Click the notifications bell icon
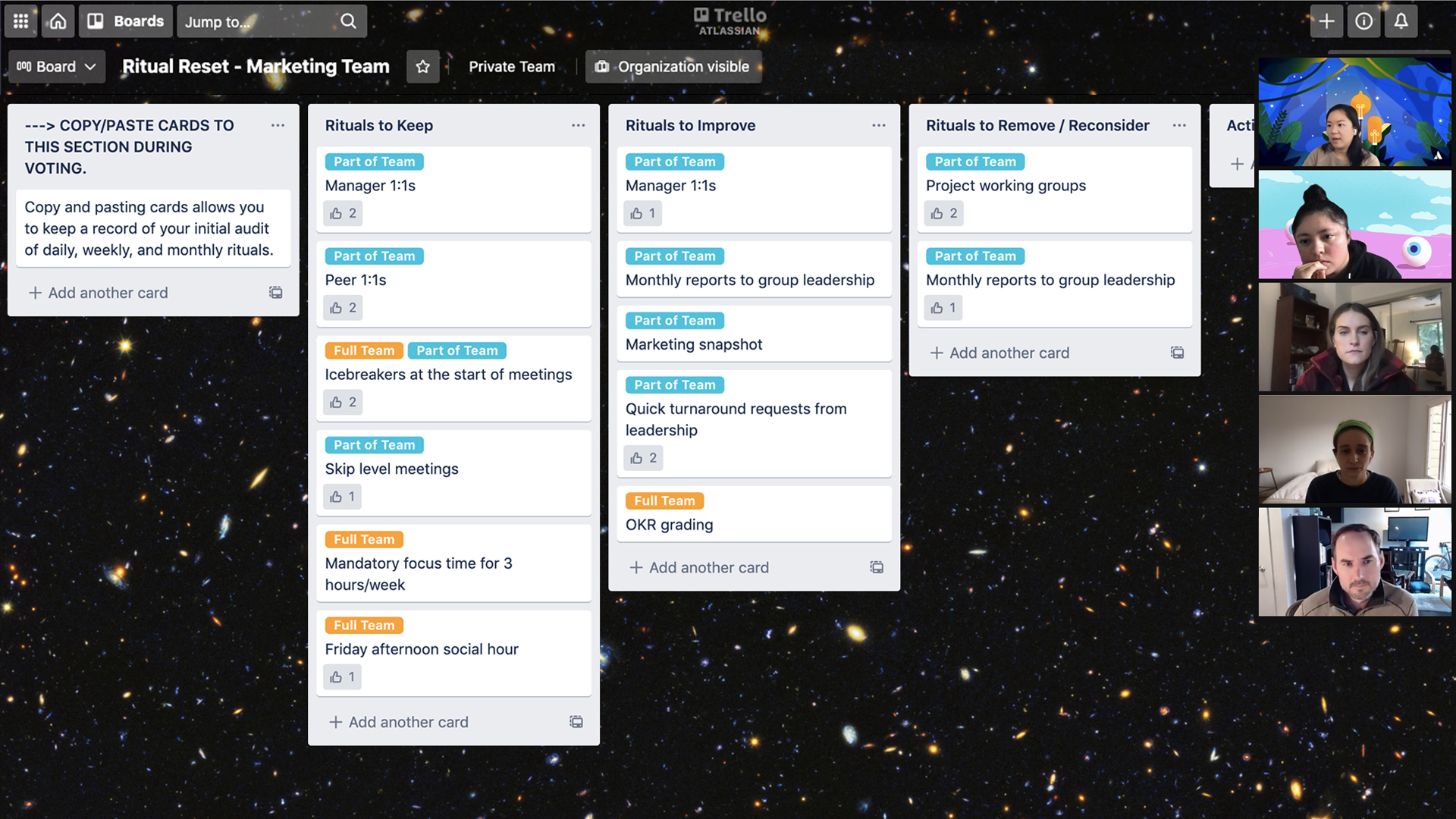The height and width of the screenshot is (819, 1456). pos(1401,21)
